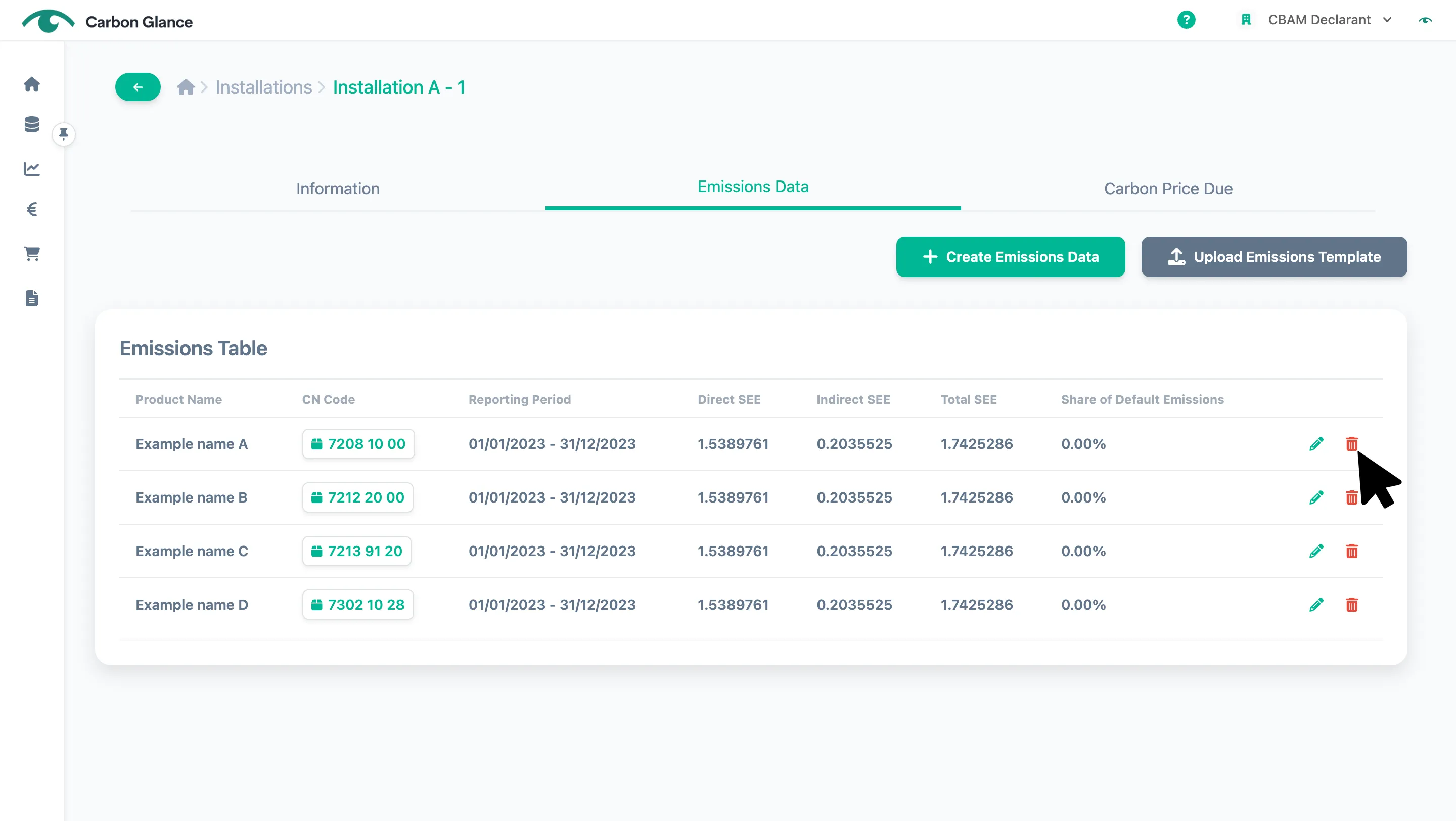
Task: Click the Installation A - 1 breadcrumb
Action: [x=398, y=87]
